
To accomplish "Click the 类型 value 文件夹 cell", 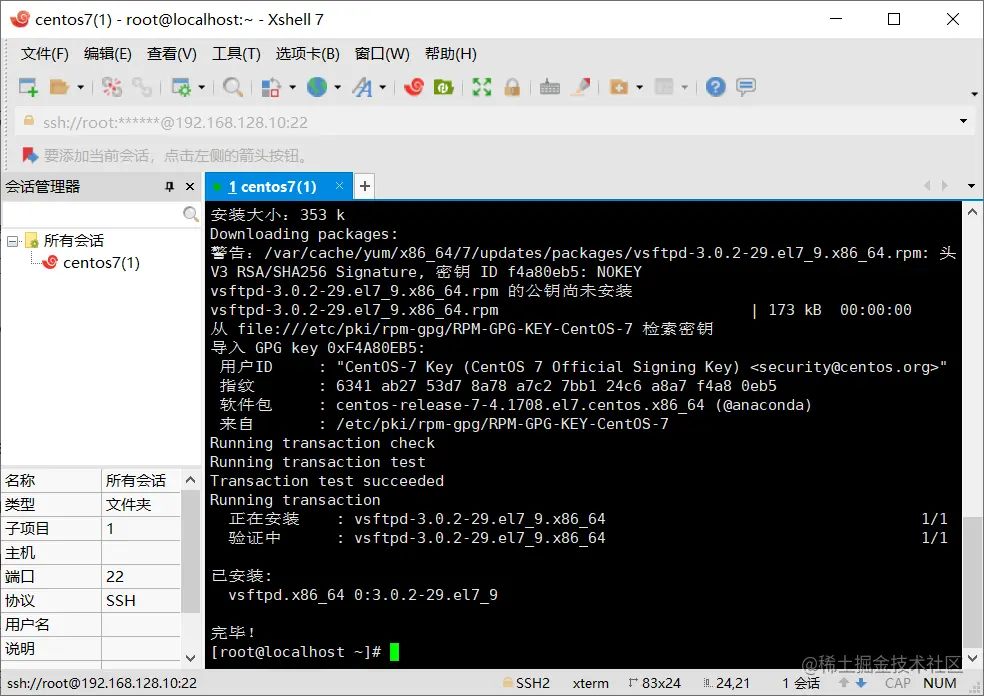I will (x=141, y=505).
